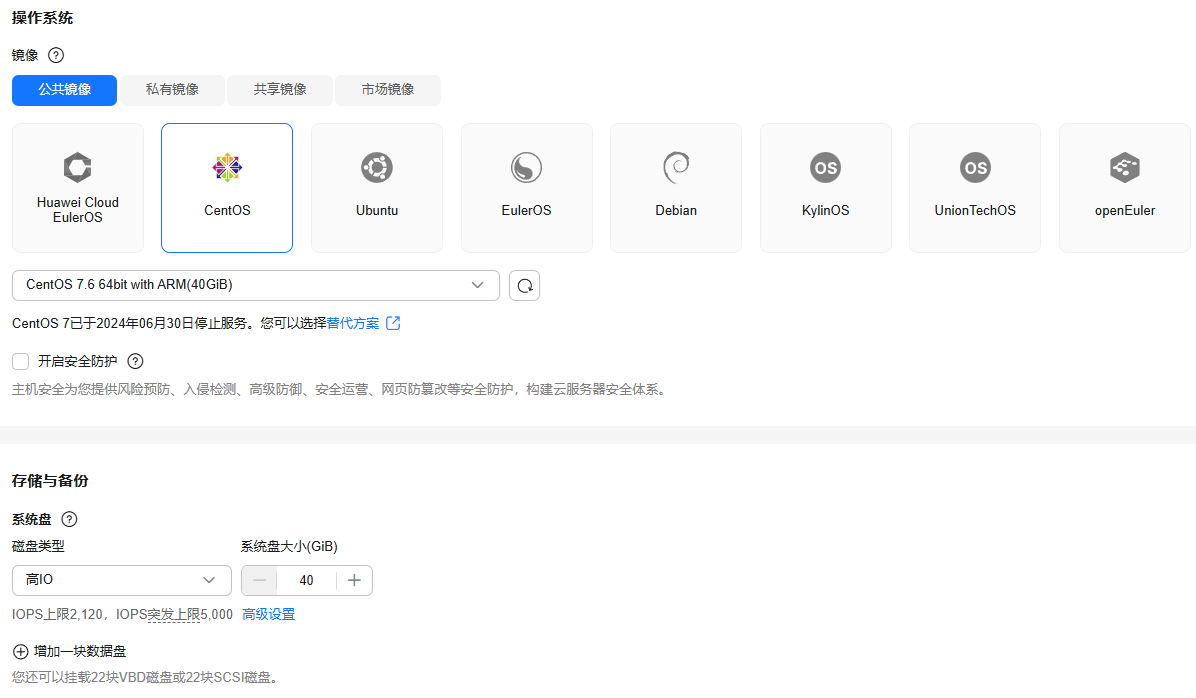The image size is (1196, 698).
Task: Open the external link icon after 替代方案
Action: (x=393, y=323)
